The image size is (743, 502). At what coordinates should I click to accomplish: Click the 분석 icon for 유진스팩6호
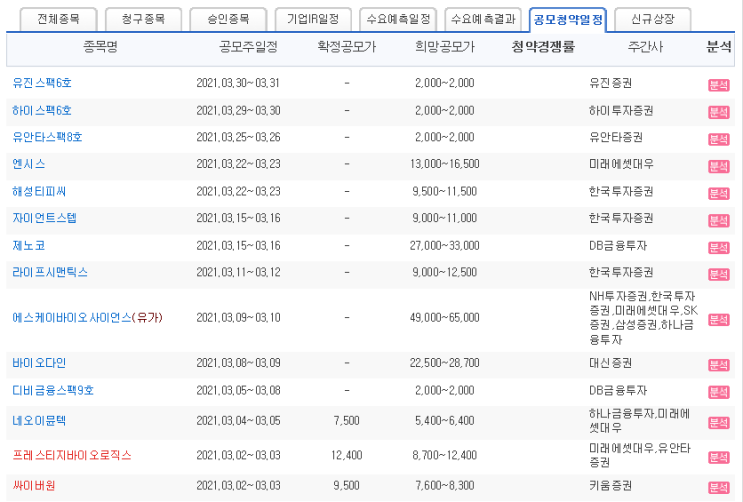tap(718, 85)
